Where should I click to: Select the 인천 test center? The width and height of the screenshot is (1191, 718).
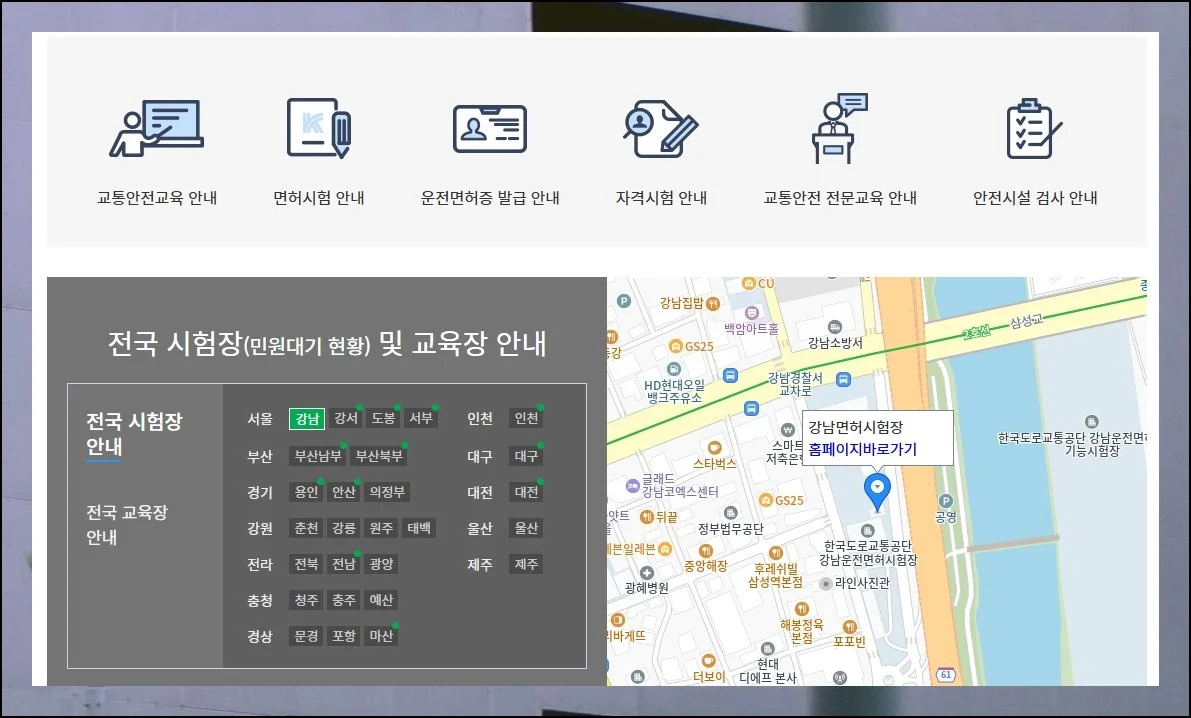(x=526, y=419)
